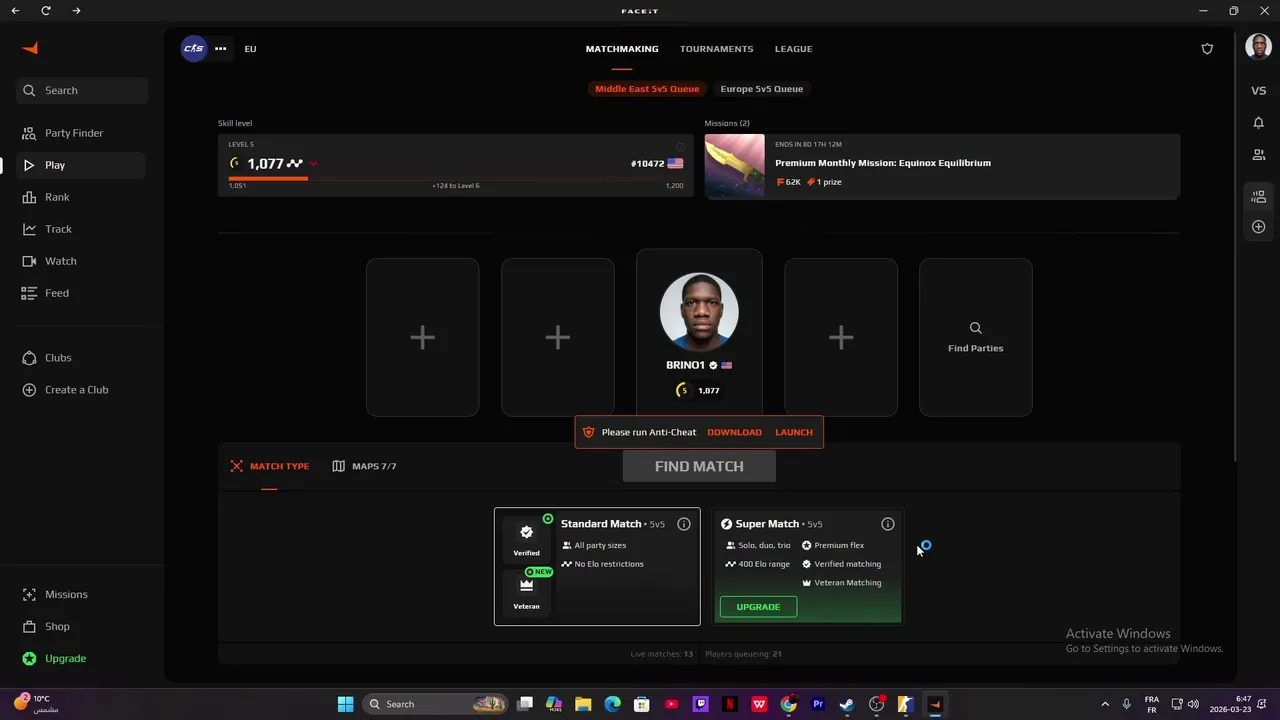Viewport: 1280px width, 720px height.
Task: Open the Feed page
Action: pos(81,293)
